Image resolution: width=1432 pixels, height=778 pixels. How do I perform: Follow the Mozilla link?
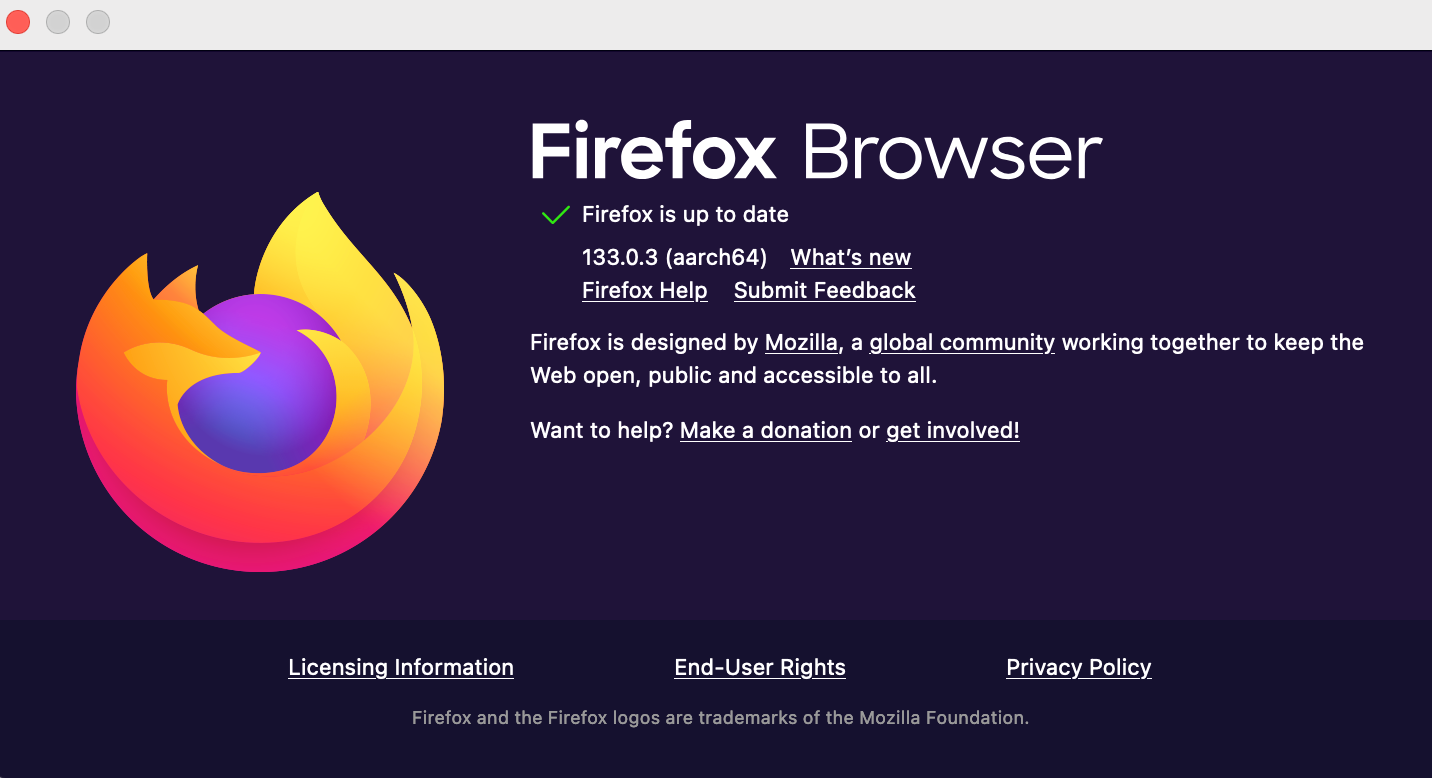tap(801, 343)
